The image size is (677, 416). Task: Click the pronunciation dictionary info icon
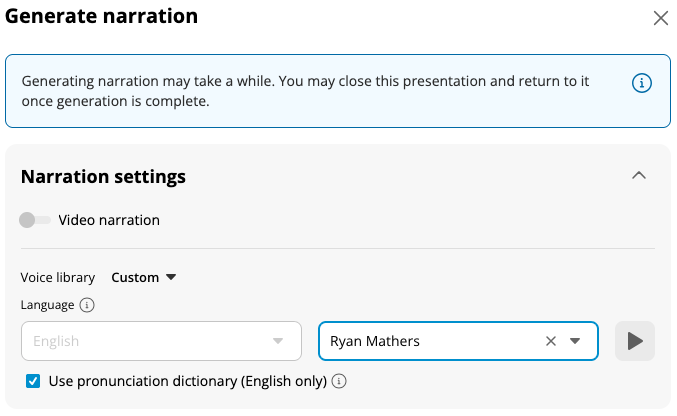click(x=339, y=381)
